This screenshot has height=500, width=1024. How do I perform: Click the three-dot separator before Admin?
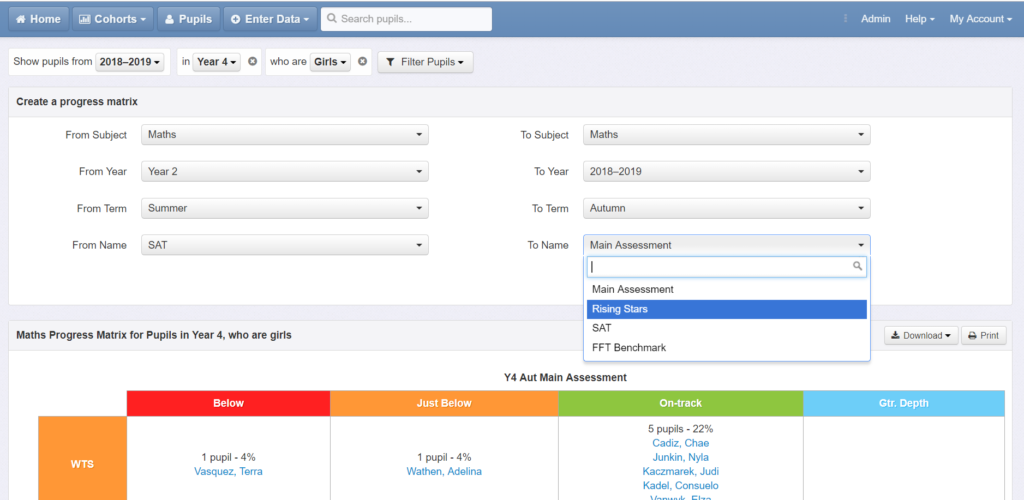[846, 19]
